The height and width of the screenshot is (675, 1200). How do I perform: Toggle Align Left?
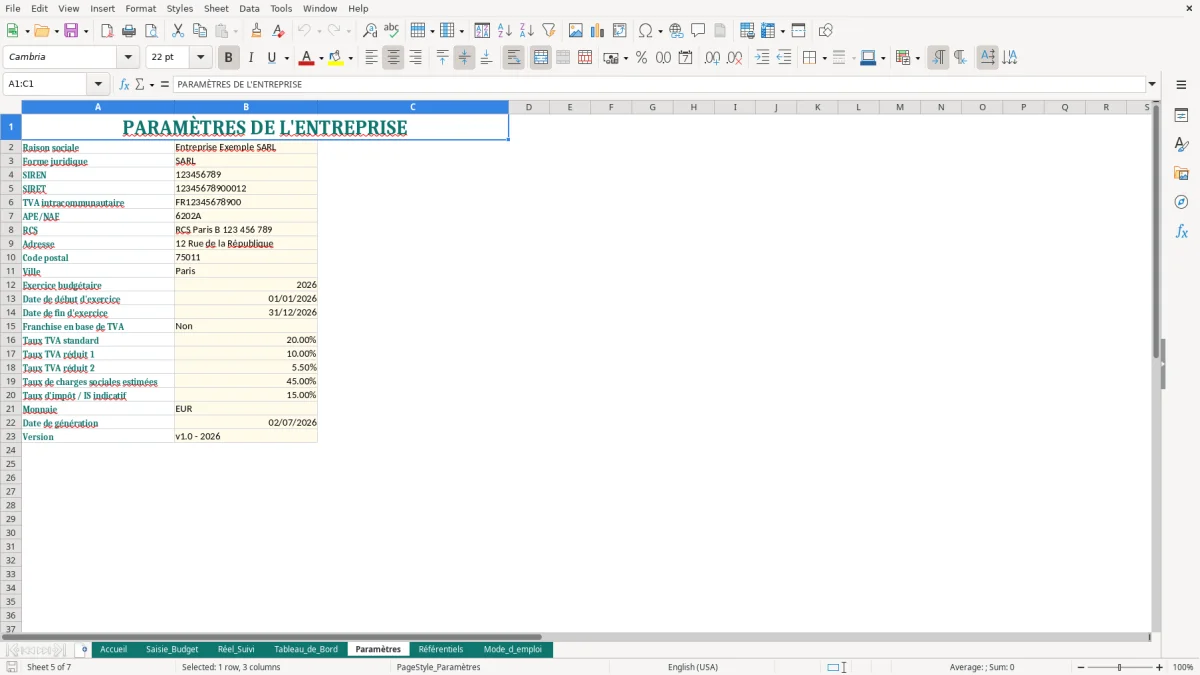(371, 58)
